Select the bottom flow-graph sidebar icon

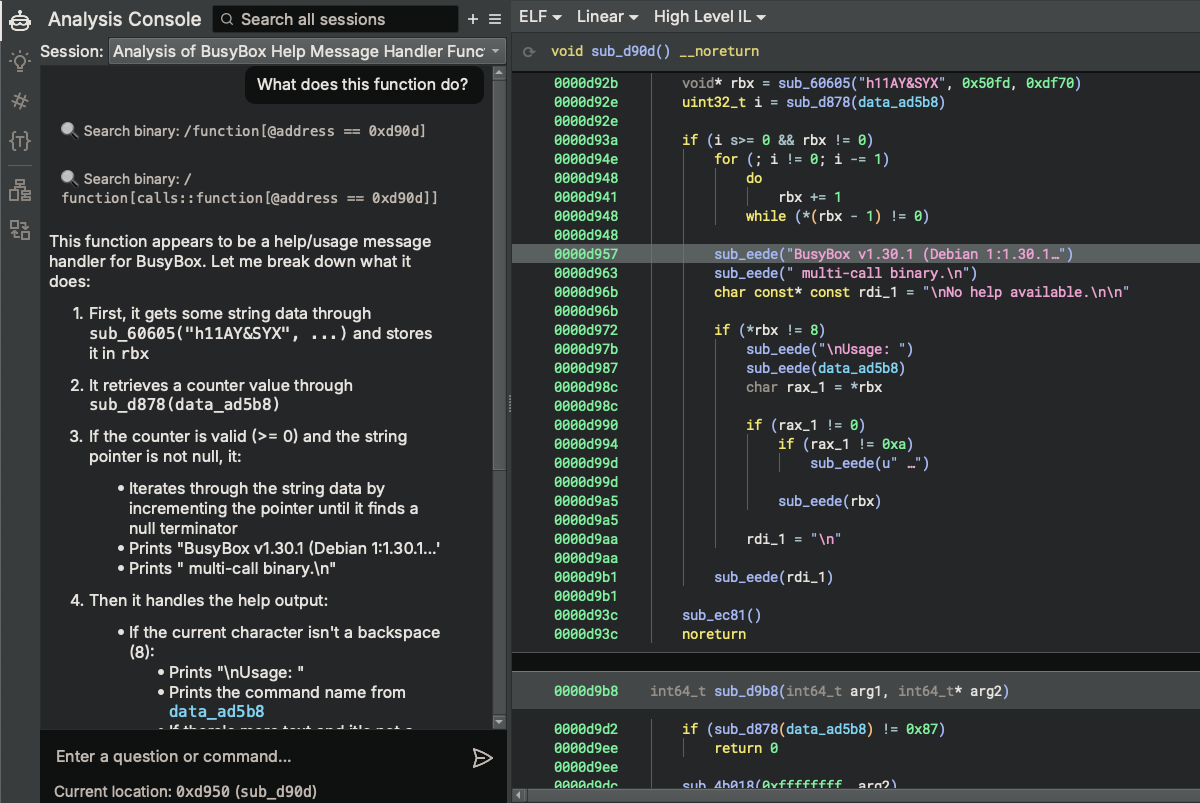click(20, 229)
